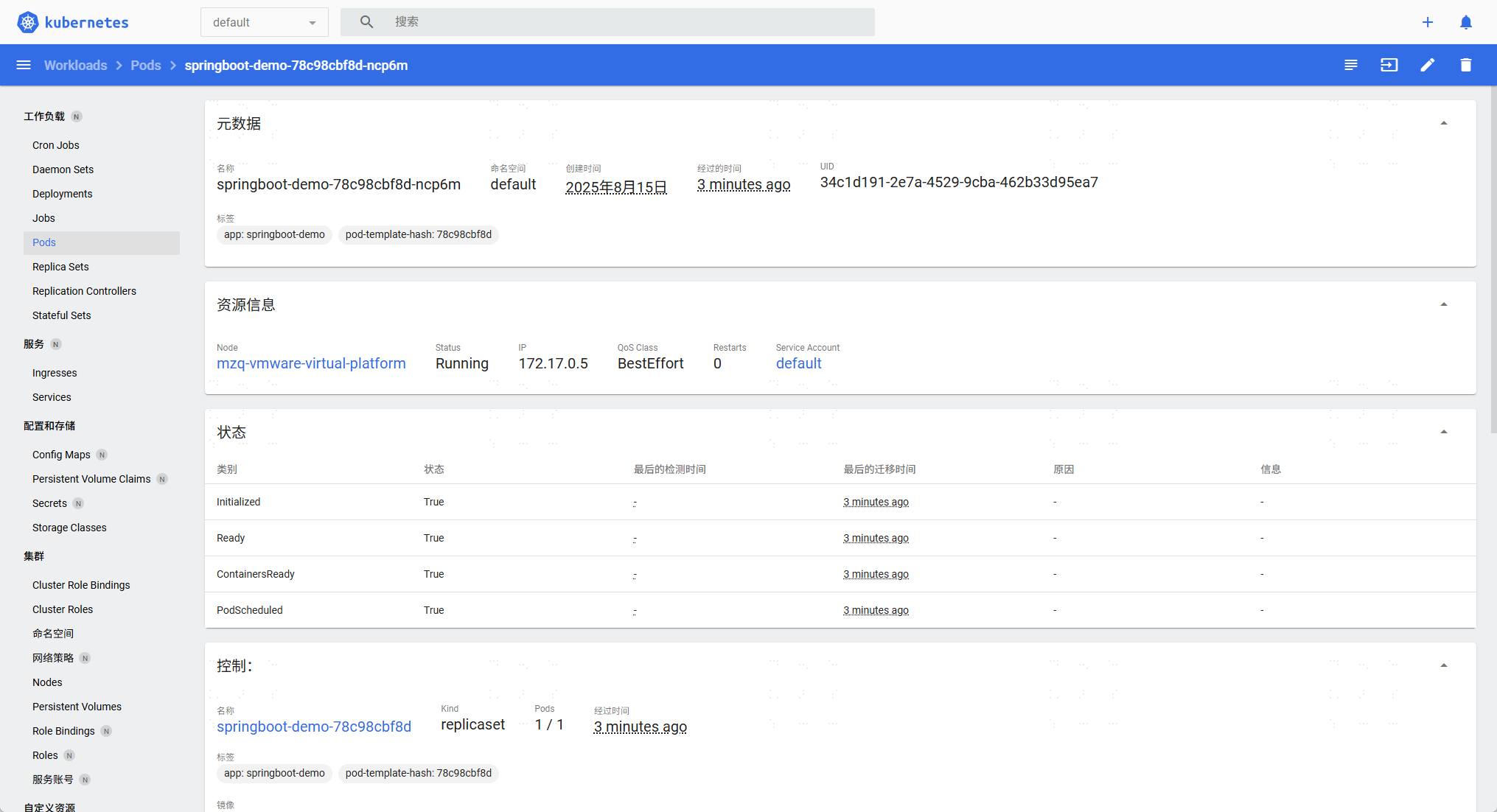1497x812 pixels.
Task: View pod logs icon
Action: 1350,65
